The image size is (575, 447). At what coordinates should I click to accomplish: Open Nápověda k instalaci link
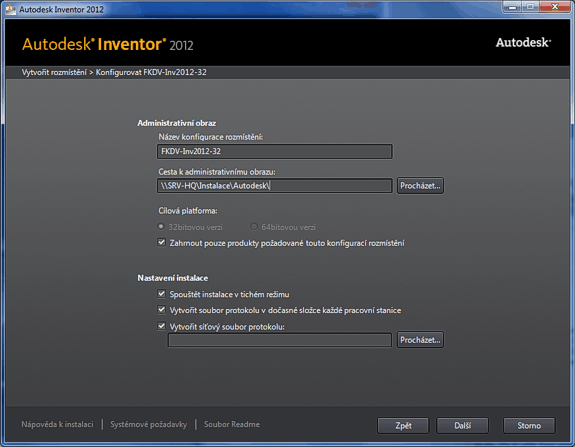coord(57,424)
